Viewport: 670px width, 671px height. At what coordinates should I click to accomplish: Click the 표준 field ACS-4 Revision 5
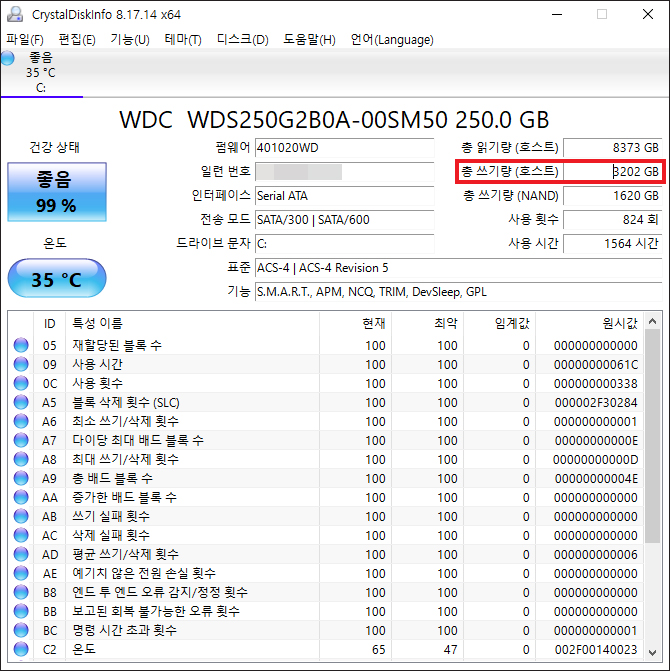click(459, 268)
